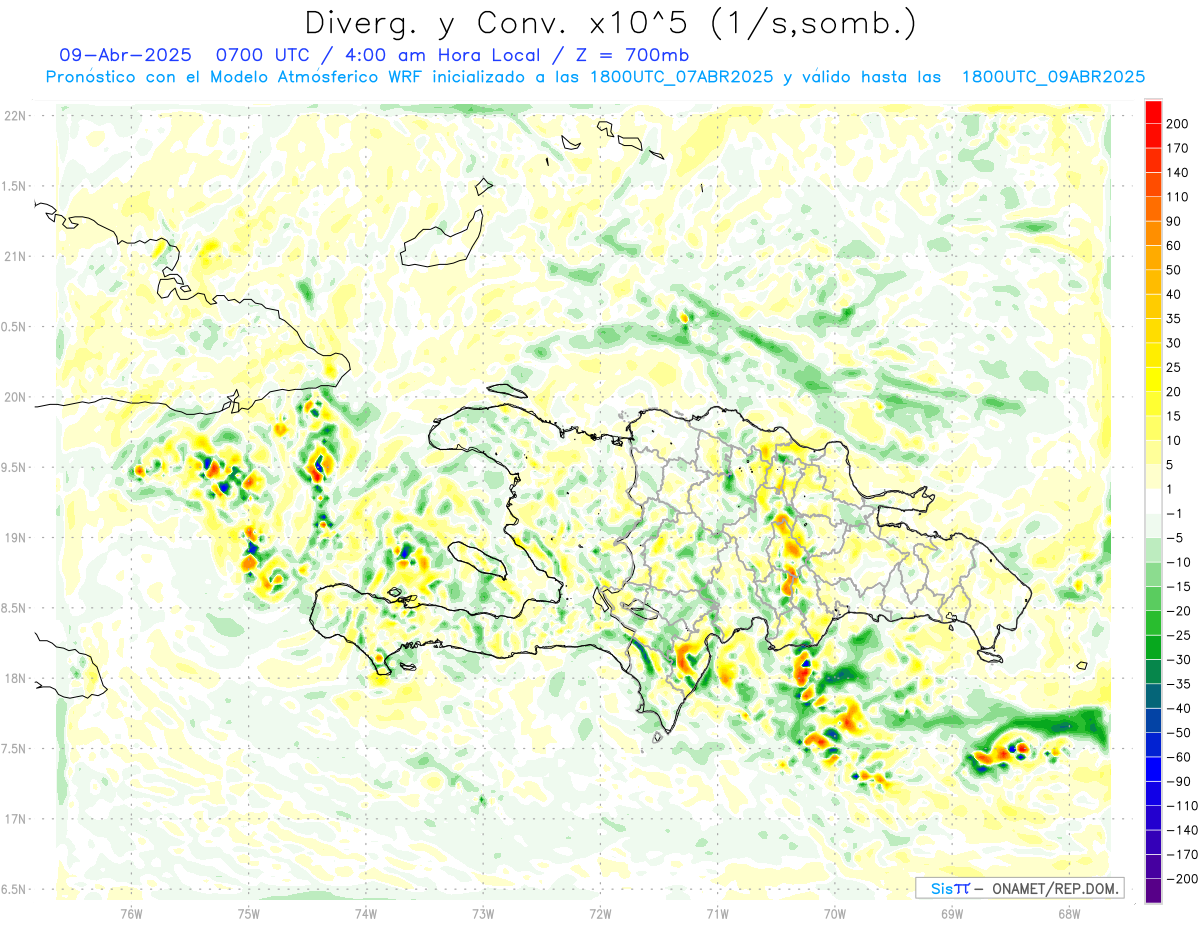Click the '50' colorbar value

(x=1174, y=269)
